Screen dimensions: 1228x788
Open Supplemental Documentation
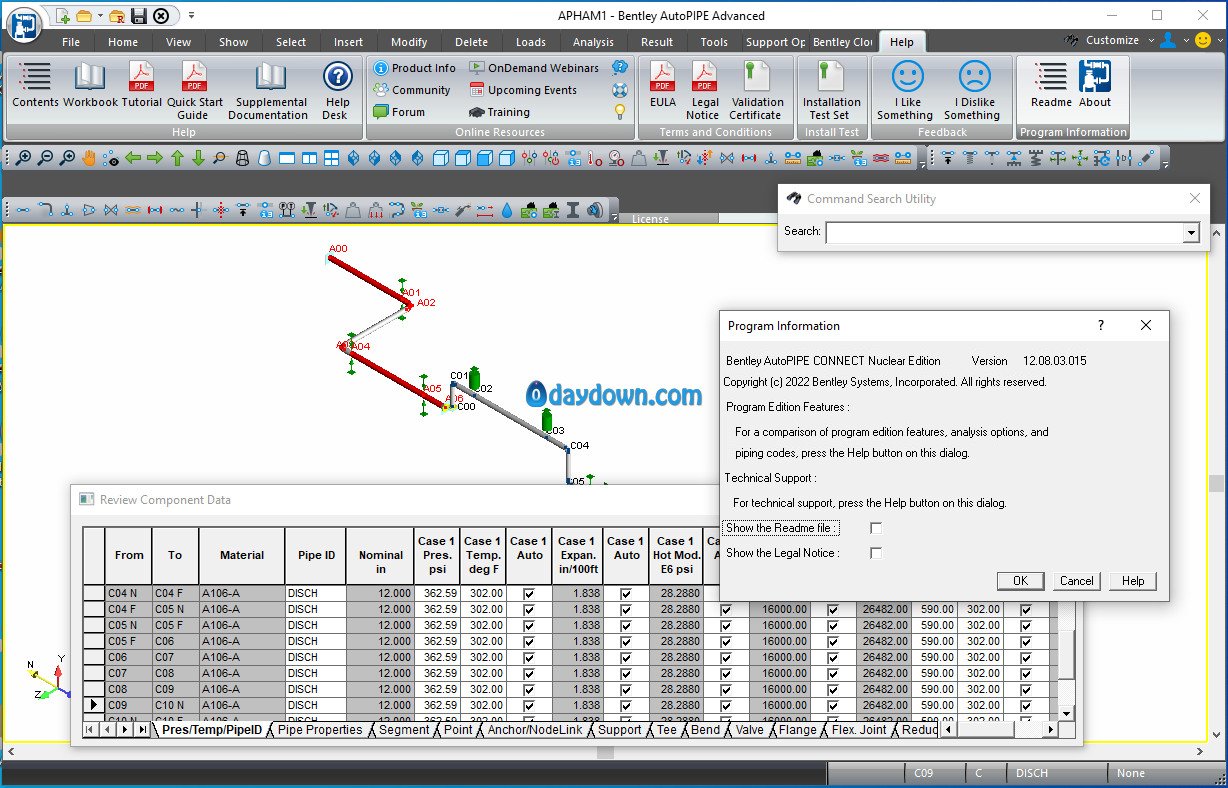click(x=268, y=90)
